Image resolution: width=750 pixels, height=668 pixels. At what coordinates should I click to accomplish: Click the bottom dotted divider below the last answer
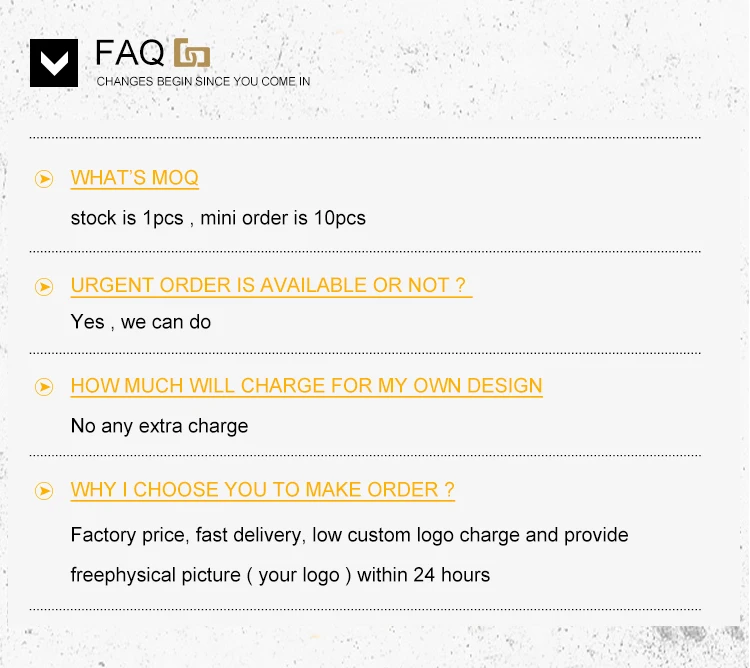pyautogui.click(x=365, y=609)
